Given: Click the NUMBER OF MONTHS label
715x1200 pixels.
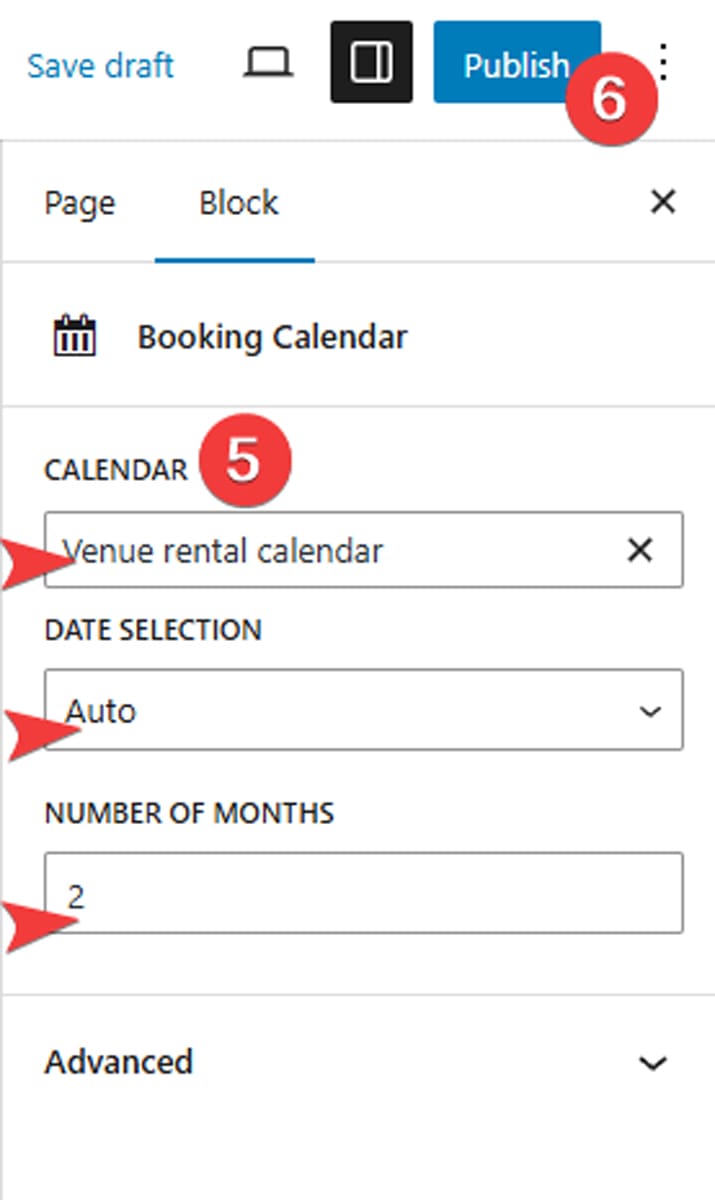Looking at the screenshot, I should tap(189, 813).
